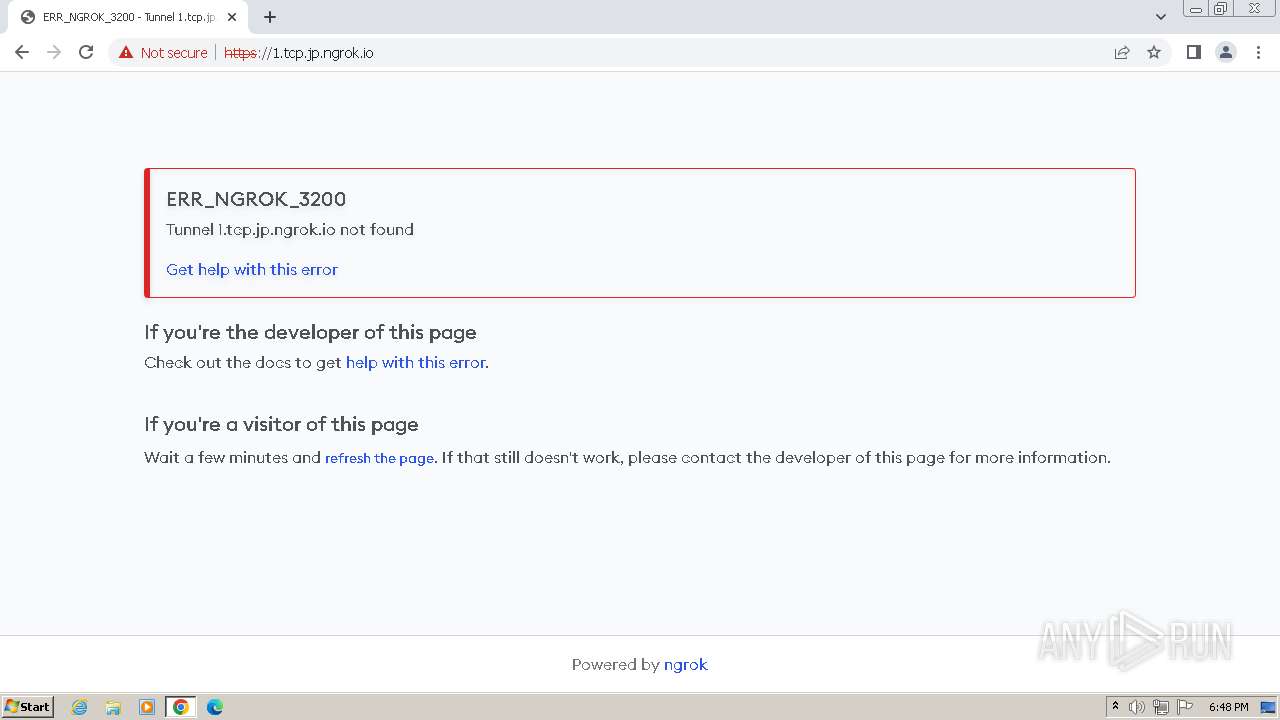Viewport: 1280px width, 720px height.
Task: Reload the current page
Action: coord(86,52)
